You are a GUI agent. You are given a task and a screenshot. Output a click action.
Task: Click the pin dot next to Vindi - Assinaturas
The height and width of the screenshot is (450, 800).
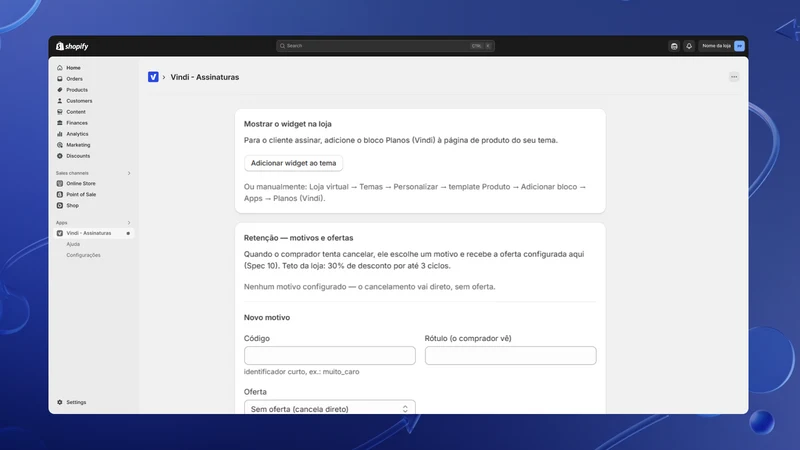coord(128,233)
